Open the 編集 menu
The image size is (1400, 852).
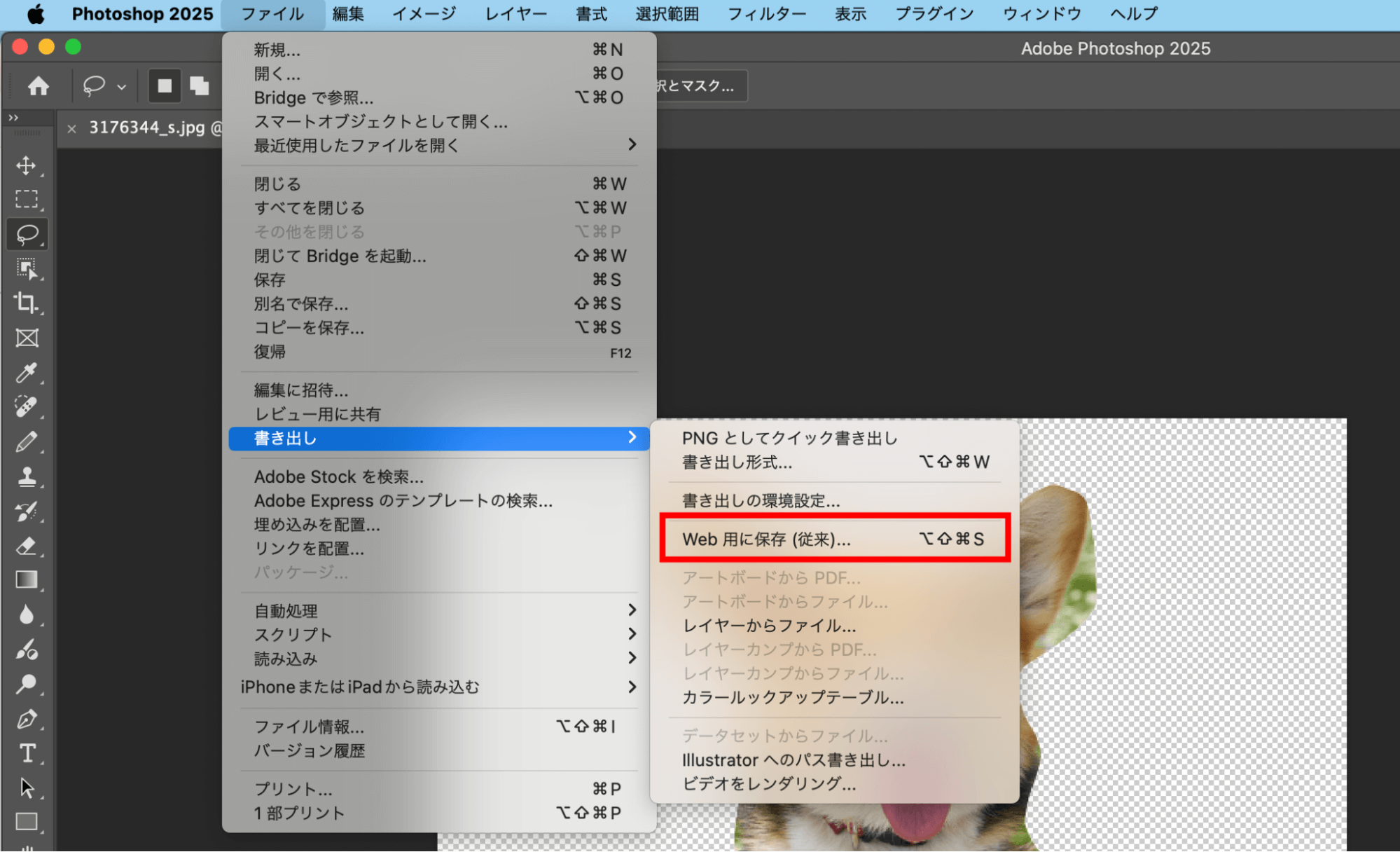coord(348,14)
